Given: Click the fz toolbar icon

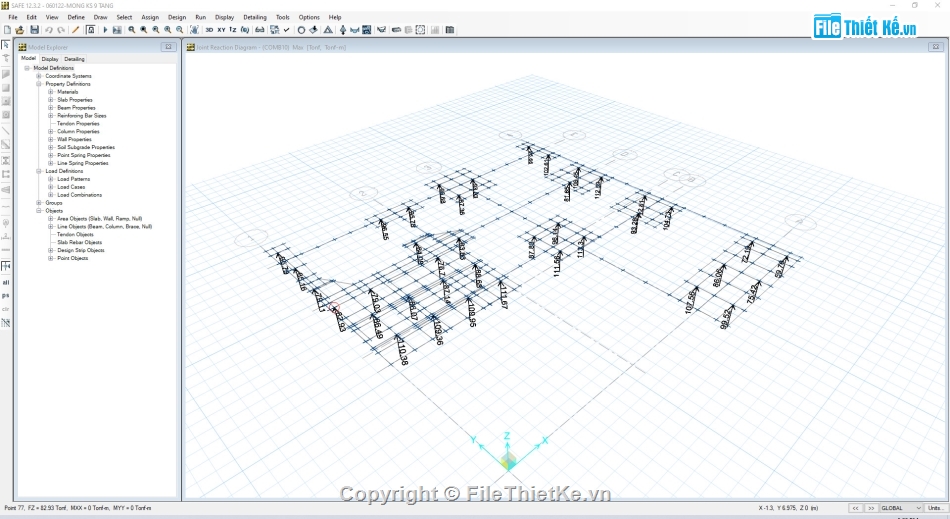Looking at the screenshot, I should pos(233,30).
